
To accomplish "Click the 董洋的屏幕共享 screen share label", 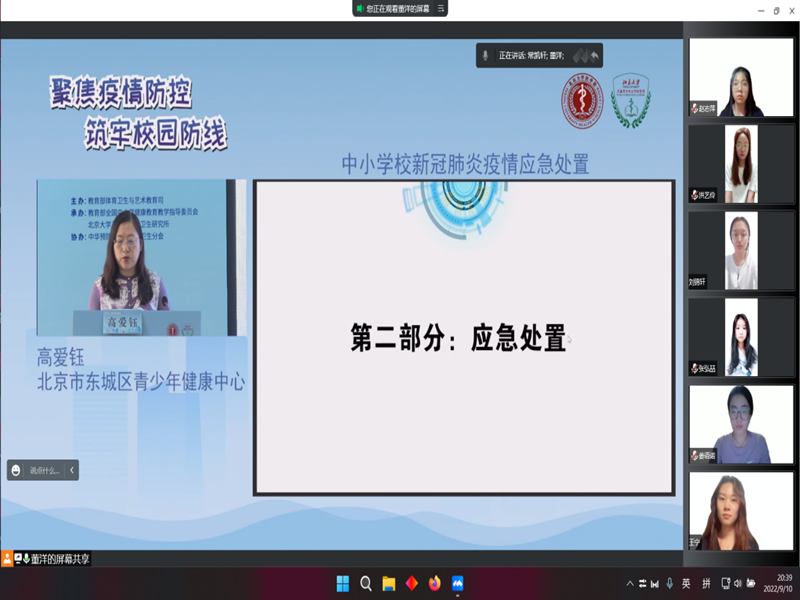I will [60, 559].
